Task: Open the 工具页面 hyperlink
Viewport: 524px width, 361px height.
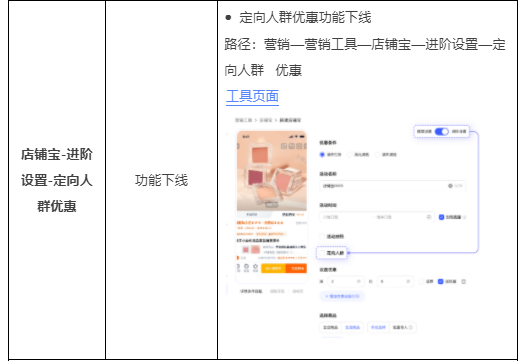Action: tap(252, 96)
